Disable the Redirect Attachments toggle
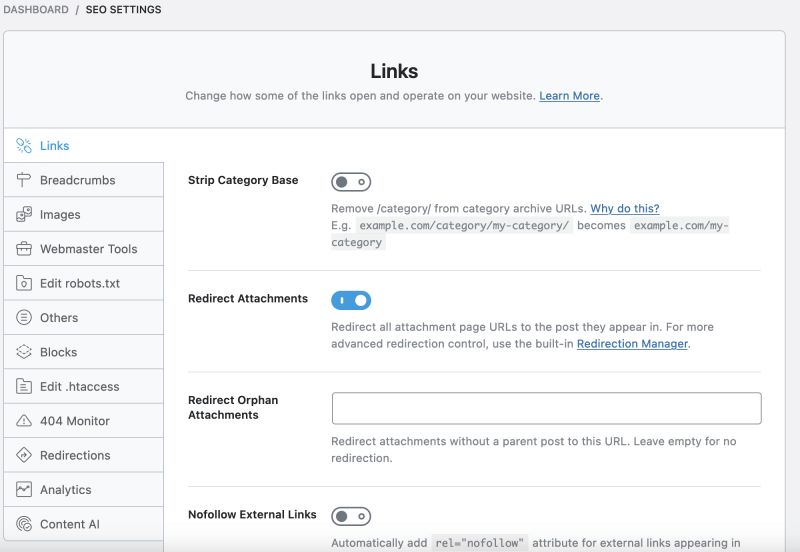800x552 pixels. click(x=351, y=300)
